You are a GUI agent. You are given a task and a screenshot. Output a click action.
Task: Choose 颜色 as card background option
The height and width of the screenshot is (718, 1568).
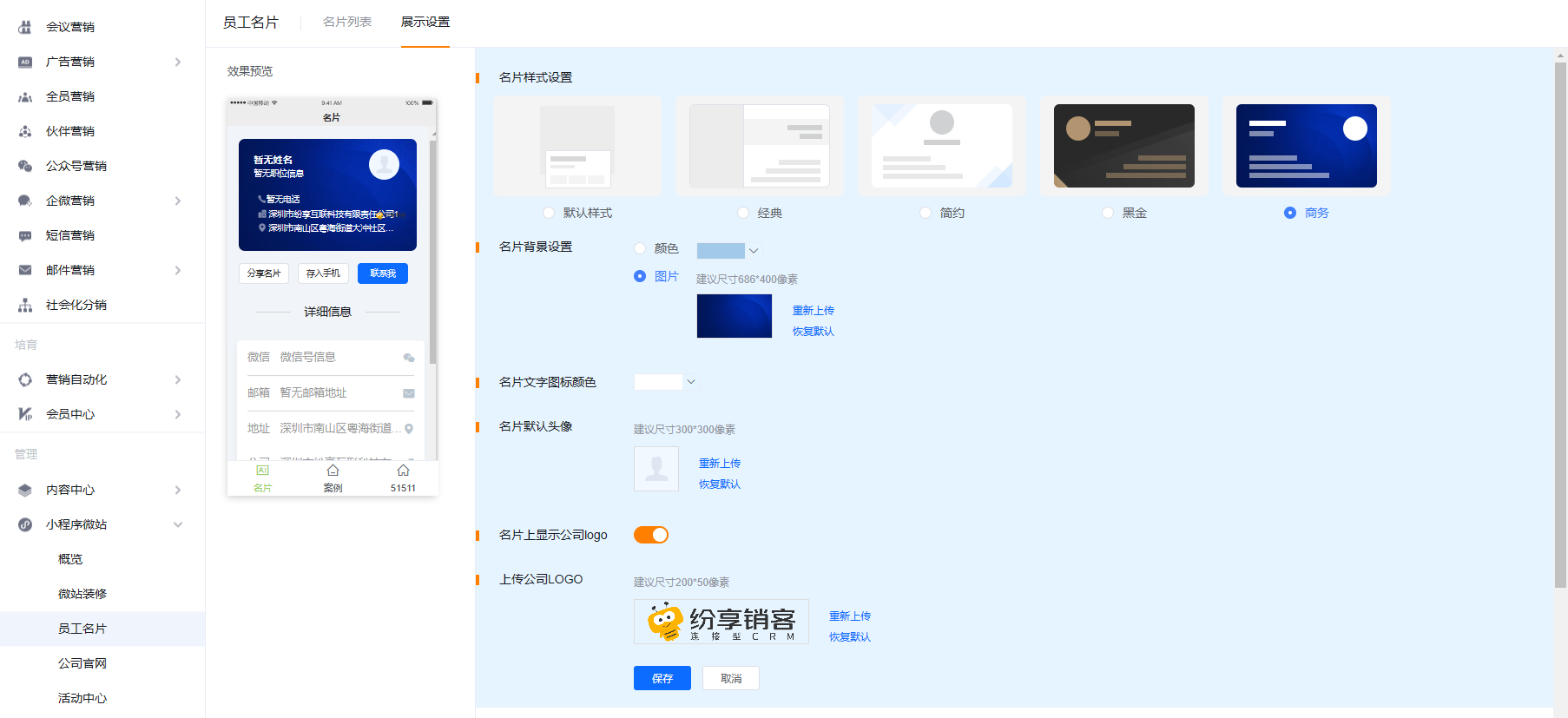coord(640,248)
